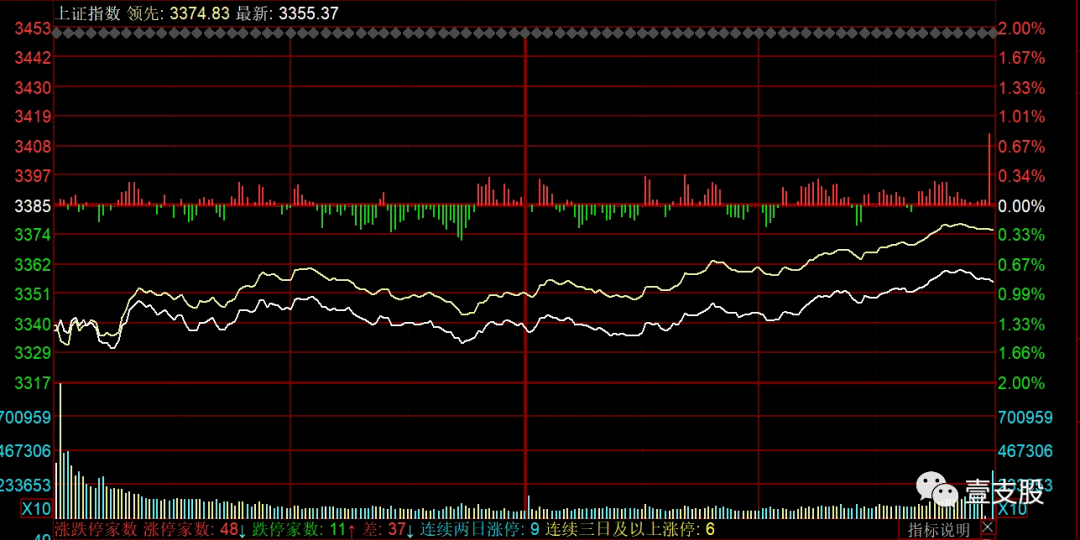The height and width of the screenshot is (540, 1080).
Task: Click the 壹支股 watermark text
Action: pyautogui.click(x=1003, y=492)
